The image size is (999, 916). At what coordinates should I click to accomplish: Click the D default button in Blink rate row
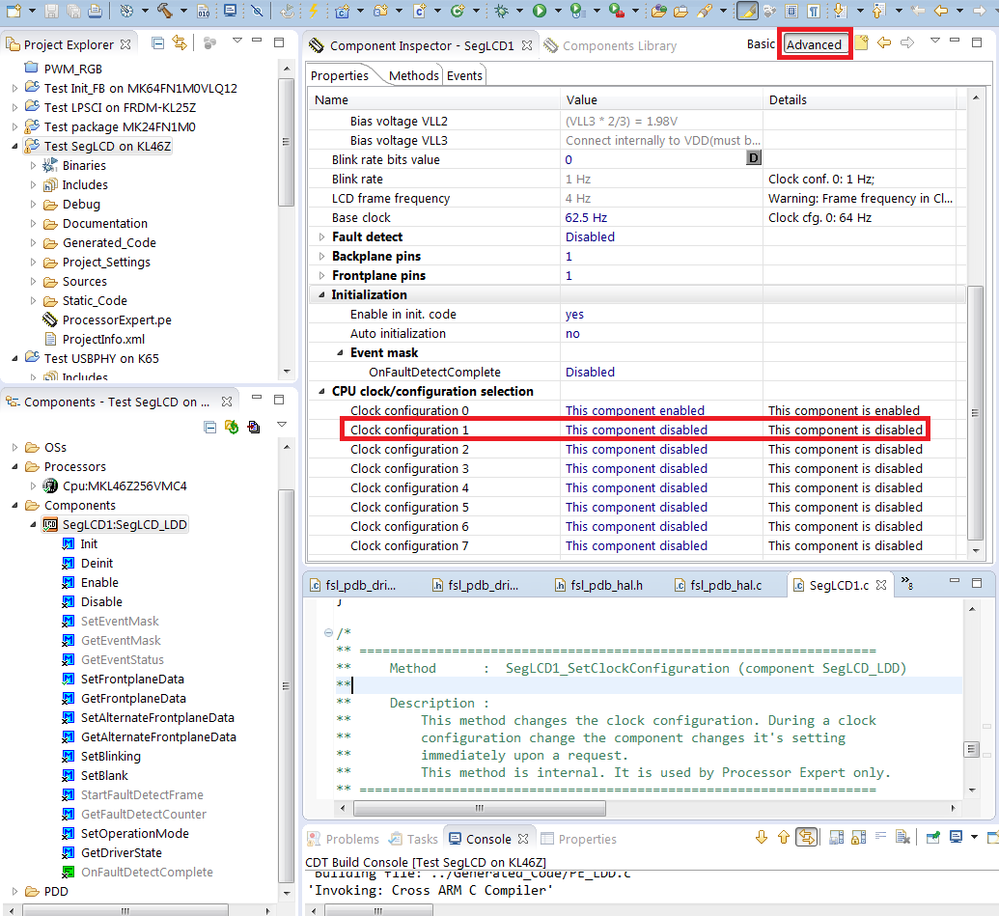click(754, 158)
